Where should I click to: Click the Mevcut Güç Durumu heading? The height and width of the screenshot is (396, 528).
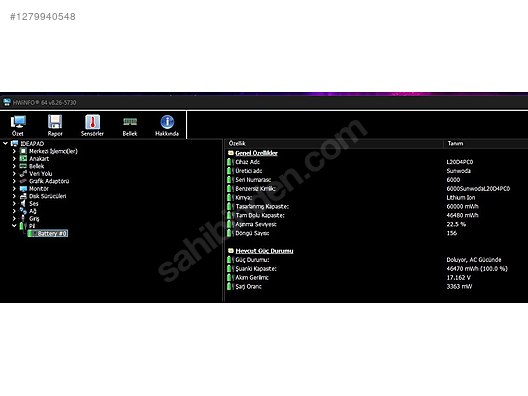264,251
